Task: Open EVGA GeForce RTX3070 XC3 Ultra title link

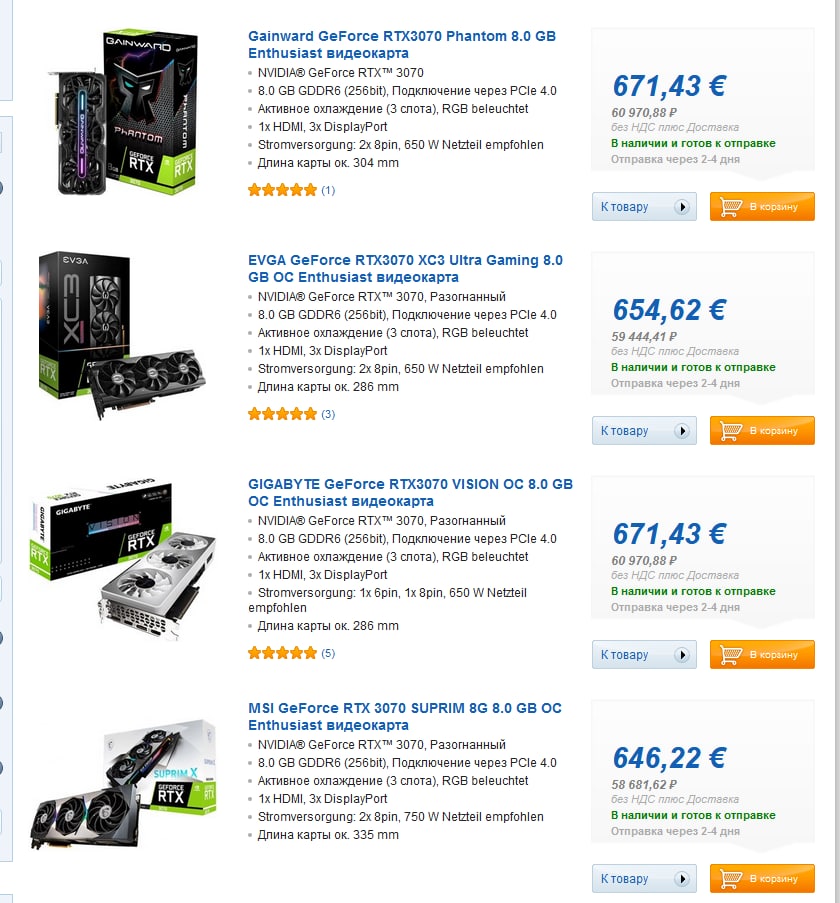Action: click(405, 268)
